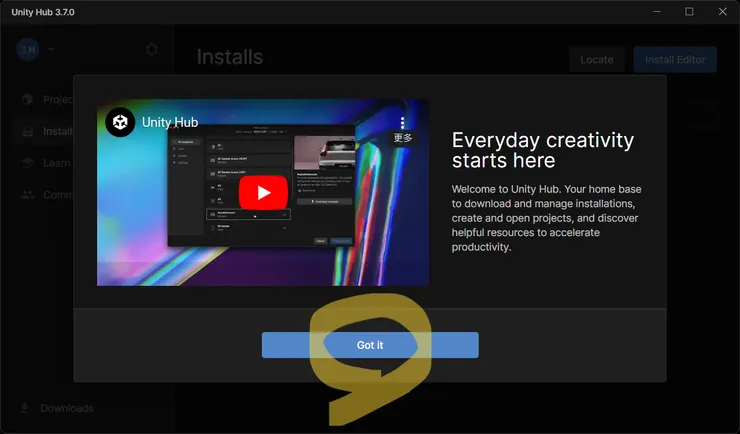Click the Downloads arrow icon
Screen dimensions: 740x434
(x=25, y=408)
